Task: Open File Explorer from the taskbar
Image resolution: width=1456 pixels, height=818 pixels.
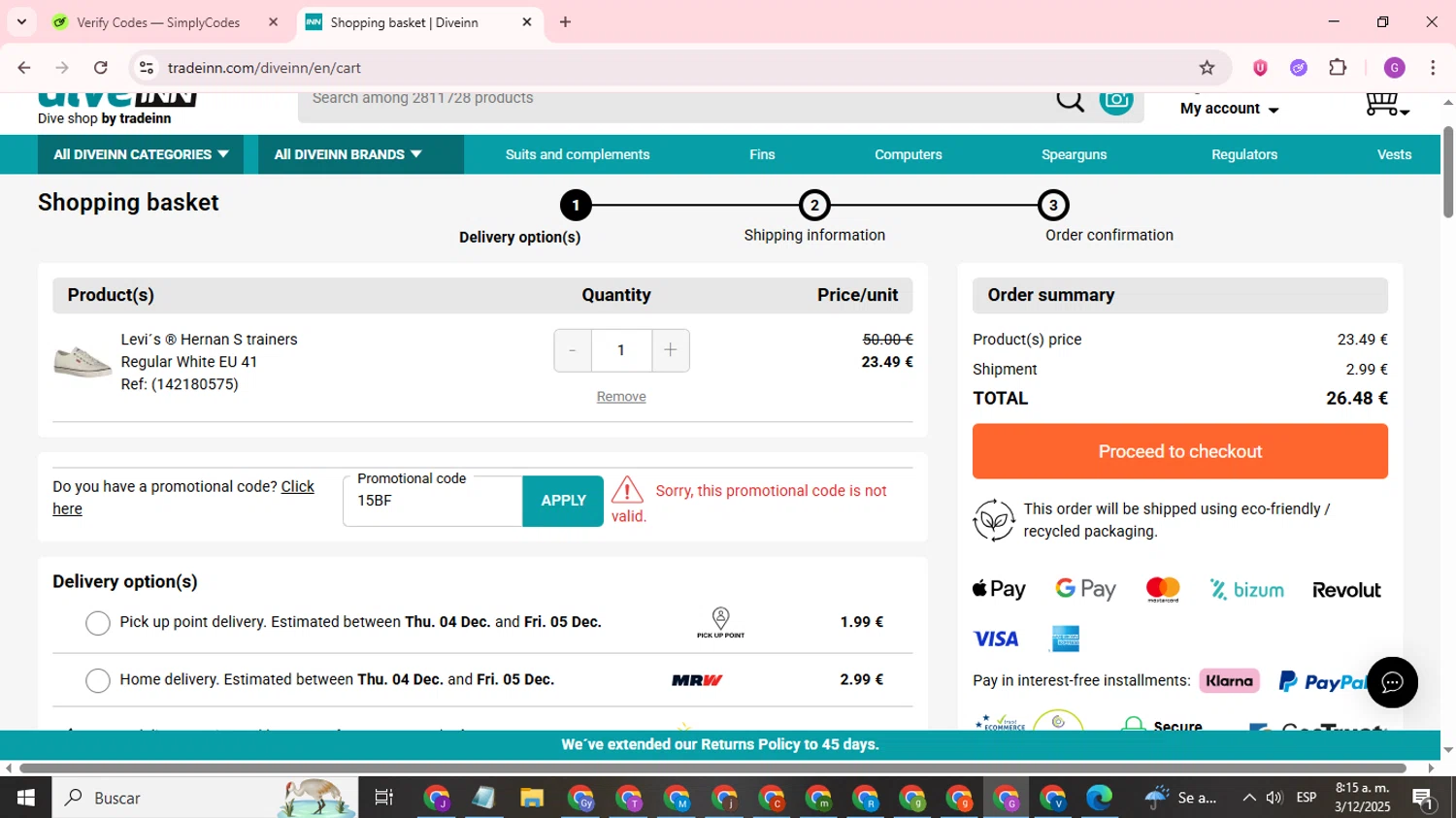Action: 531,798
